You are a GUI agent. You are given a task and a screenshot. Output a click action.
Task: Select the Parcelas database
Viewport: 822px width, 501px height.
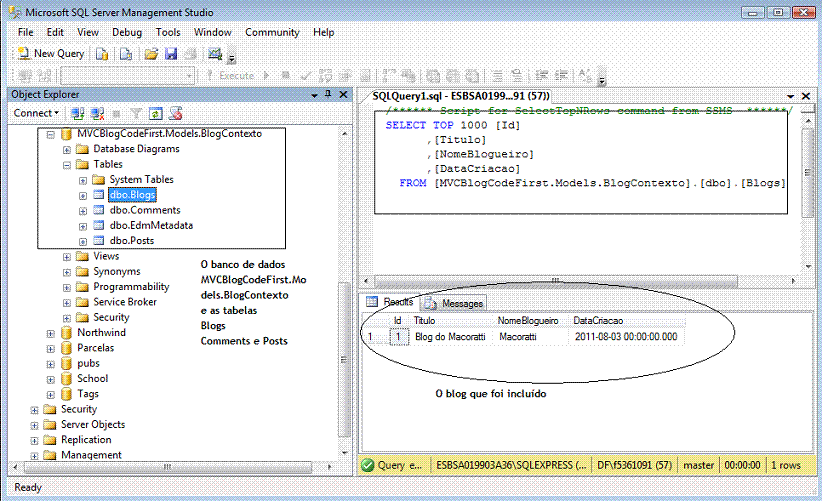[95, 348]
